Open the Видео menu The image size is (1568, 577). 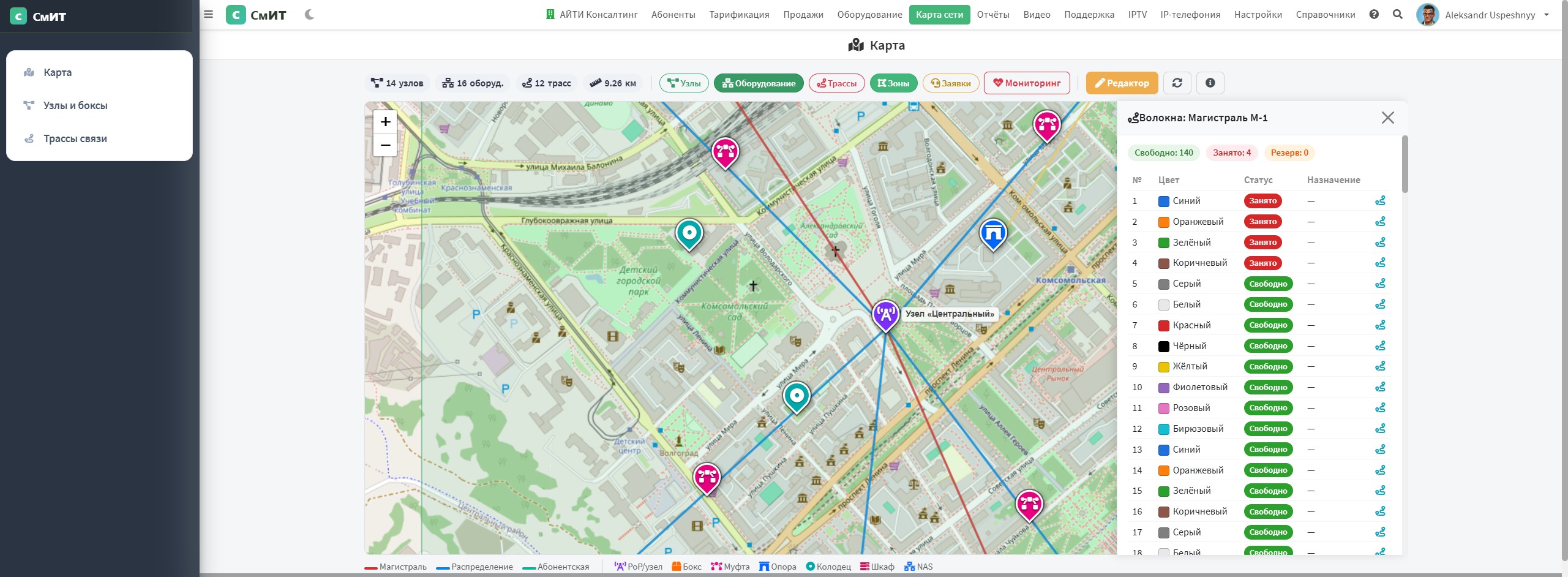click(x=1037, y=15)
